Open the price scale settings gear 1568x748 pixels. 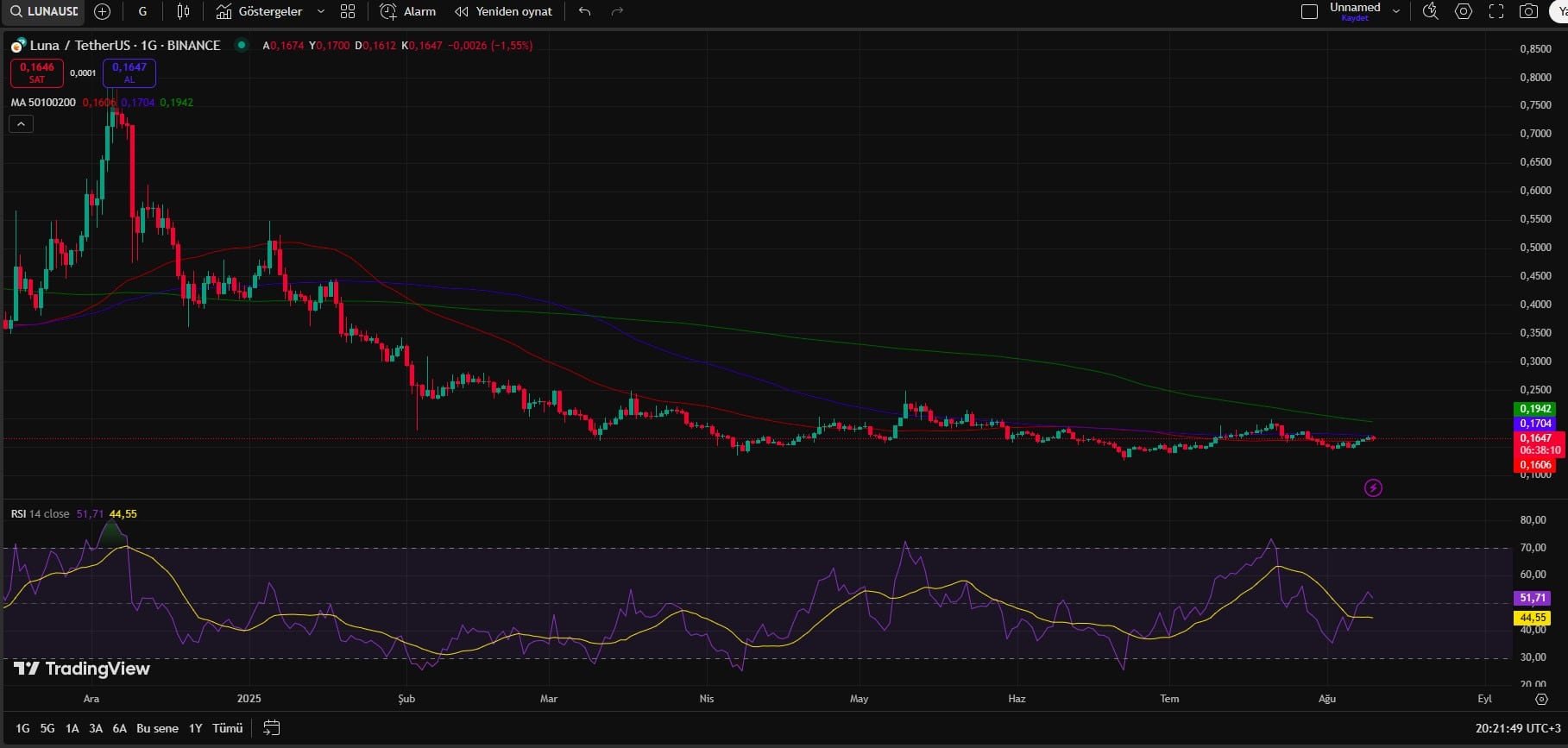pyautogui.click(x=1541, y=699)
